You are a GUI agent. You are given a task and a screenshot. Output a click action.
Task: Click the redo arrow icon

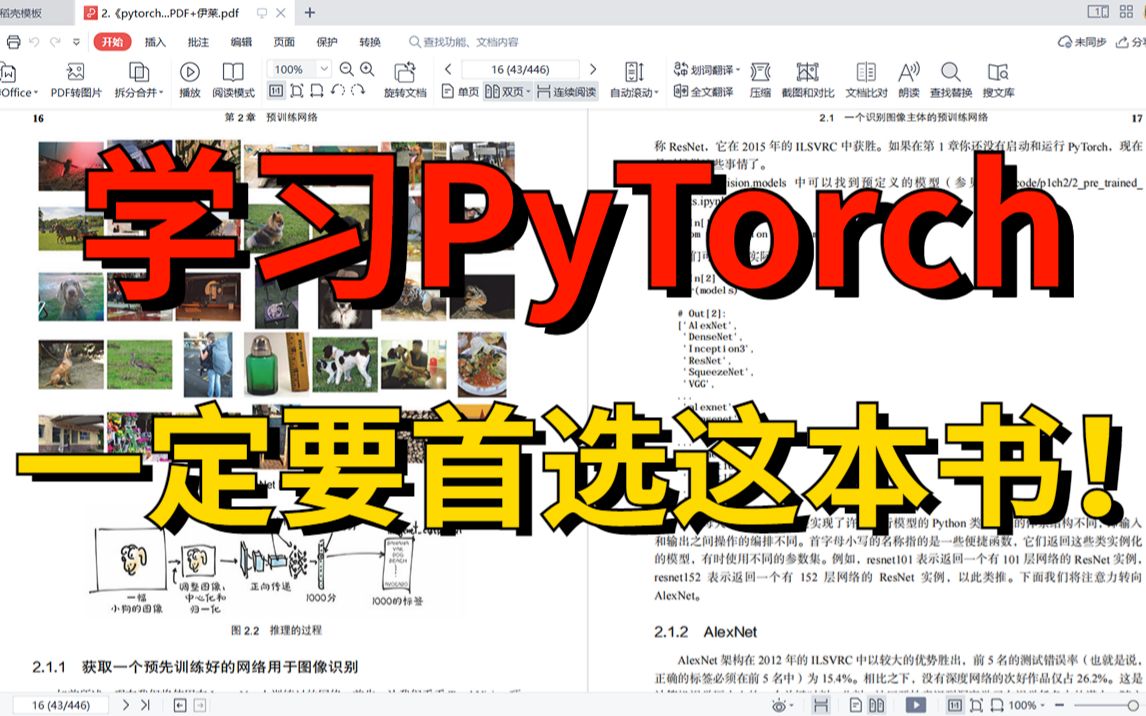click(55, 42)
